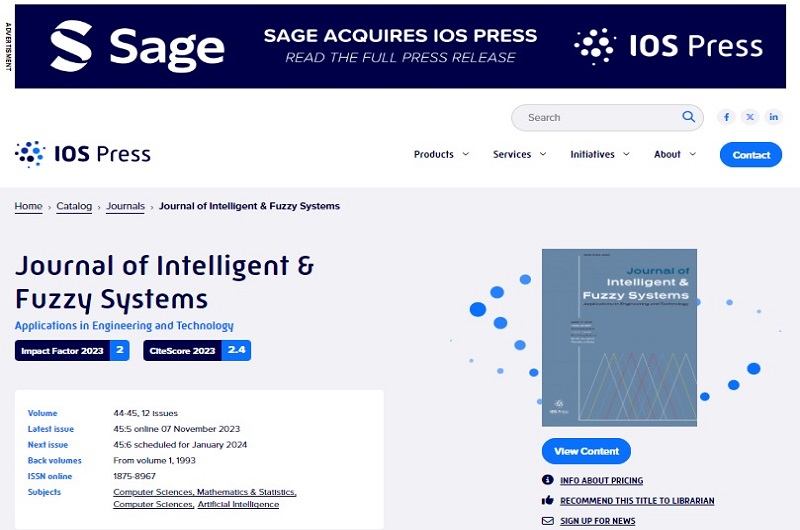Open Computer Sciences, Mathematics & Statistics subject link
Image resolution: width=800 pixels, height=530 pixels.
tap(205, 492)
